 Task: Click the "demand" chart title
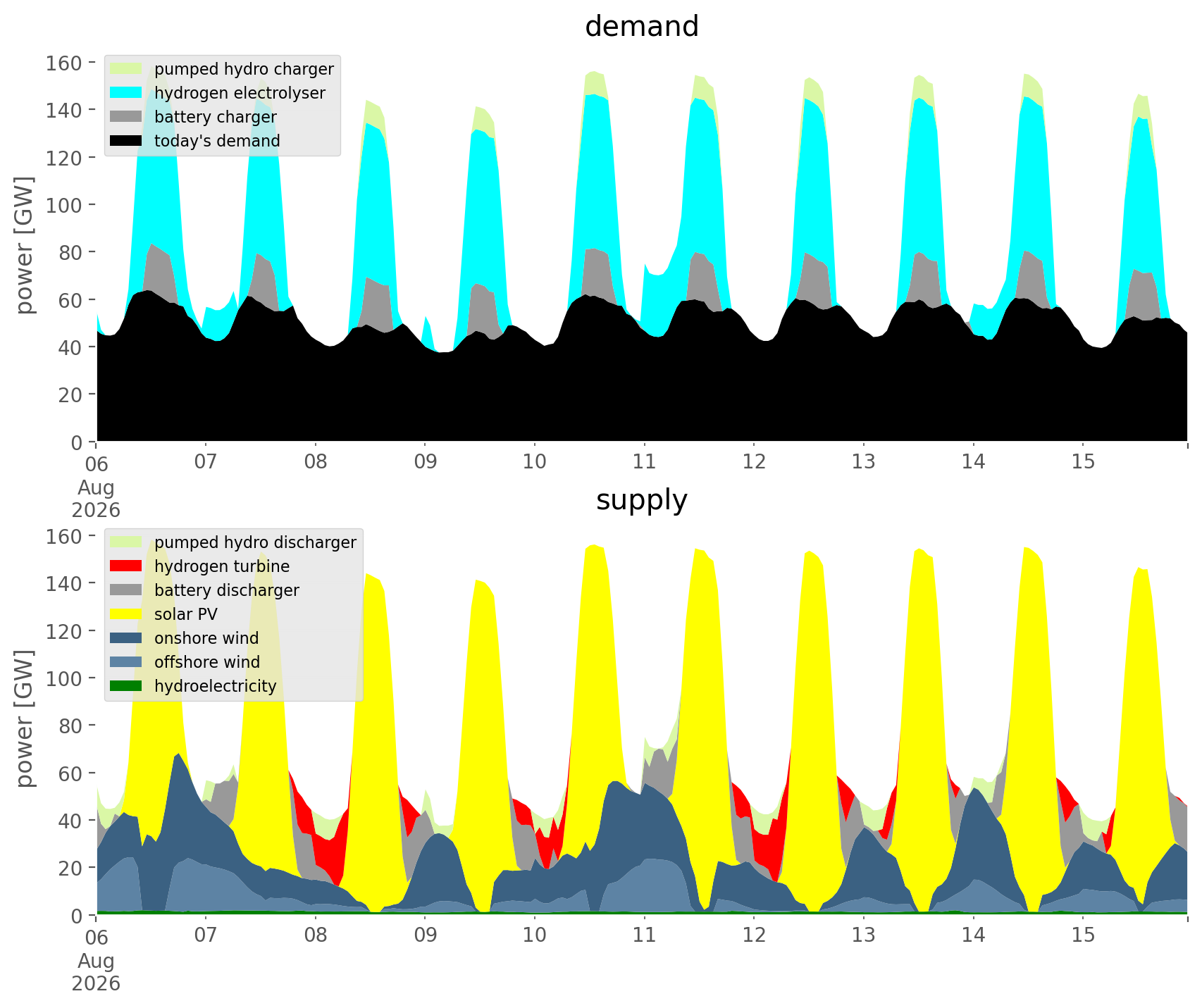tap(642, 27)
